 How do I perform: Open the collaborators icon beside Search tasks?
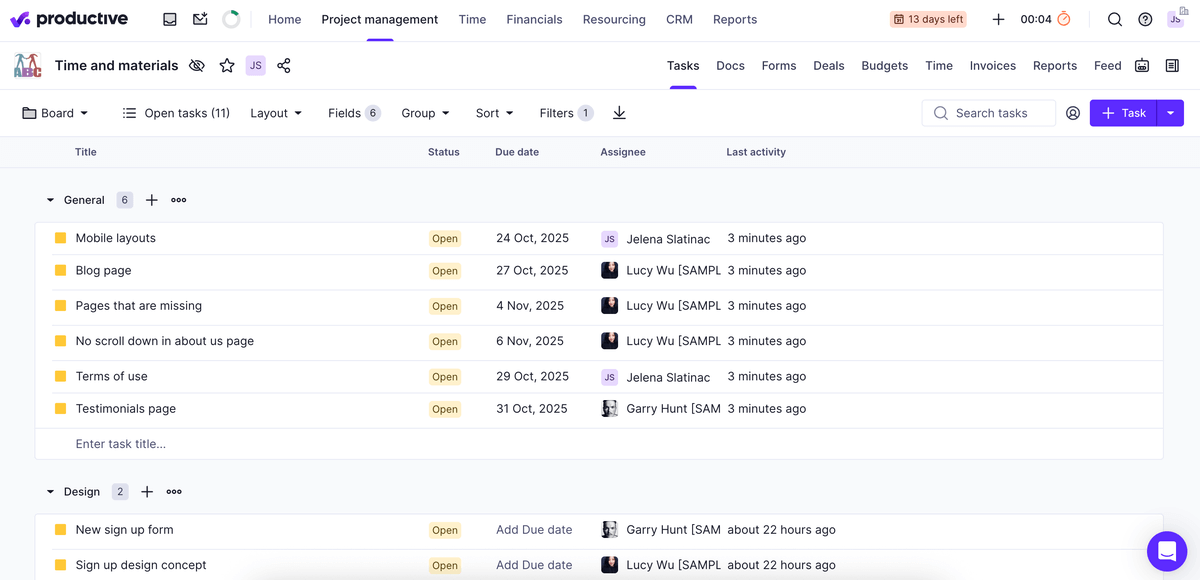click(x=1073, y=113)
